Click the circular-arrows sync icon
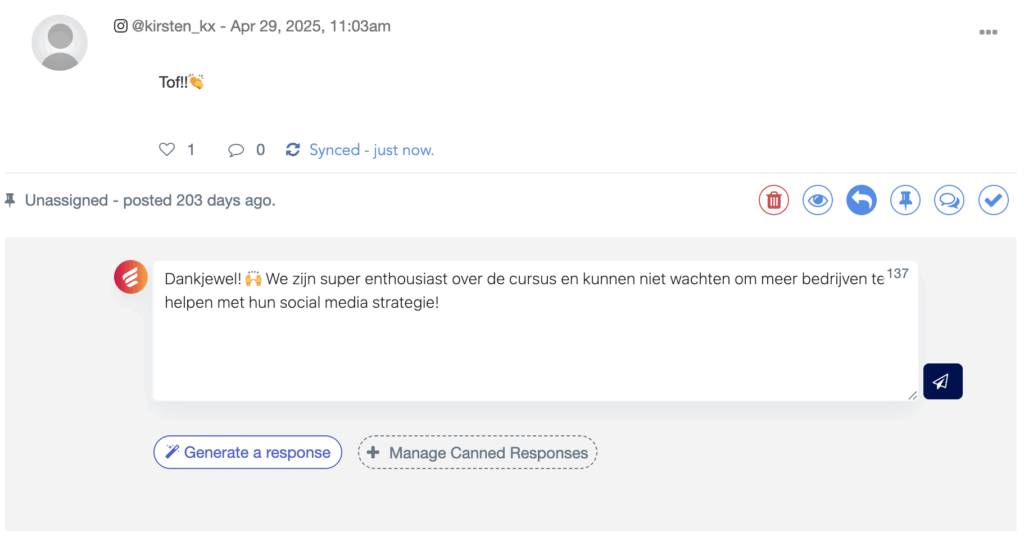The height and width of the screenshot is (537, 1024). [293, 150]
